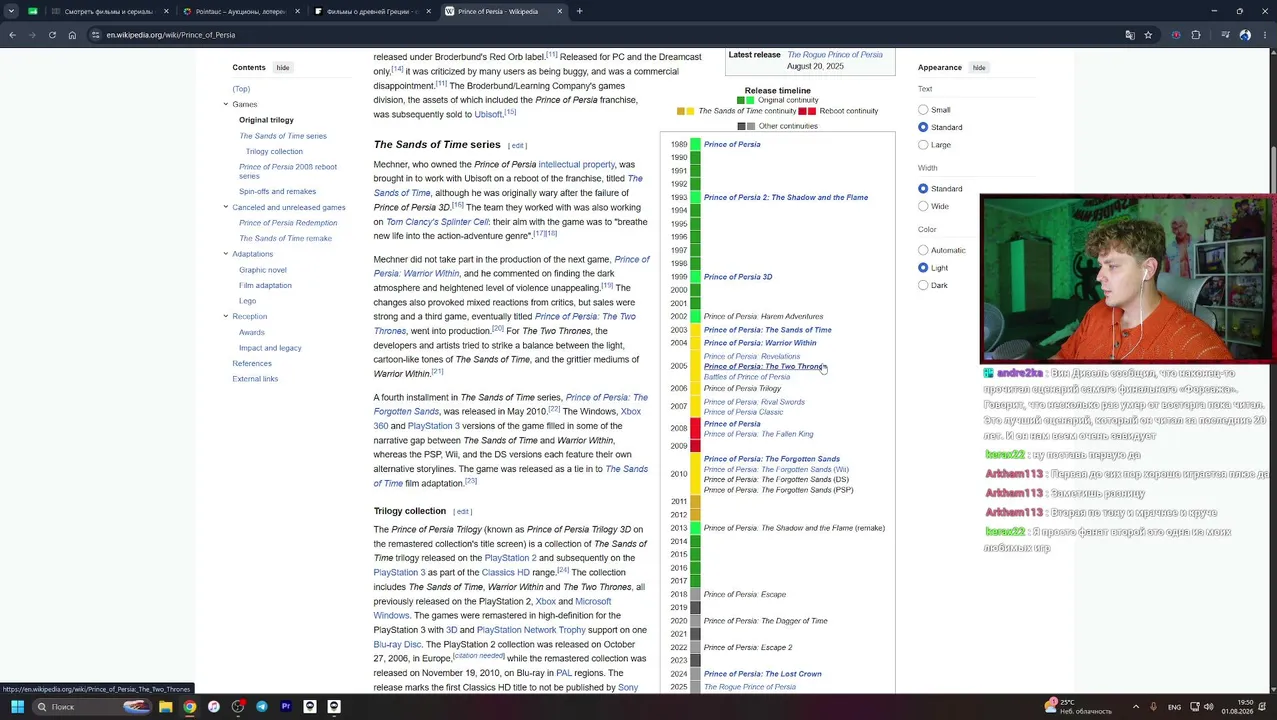Open PlayStation Network Trophy link
The height and width of the screenshot is (720, 1277).
click(531, 630)
